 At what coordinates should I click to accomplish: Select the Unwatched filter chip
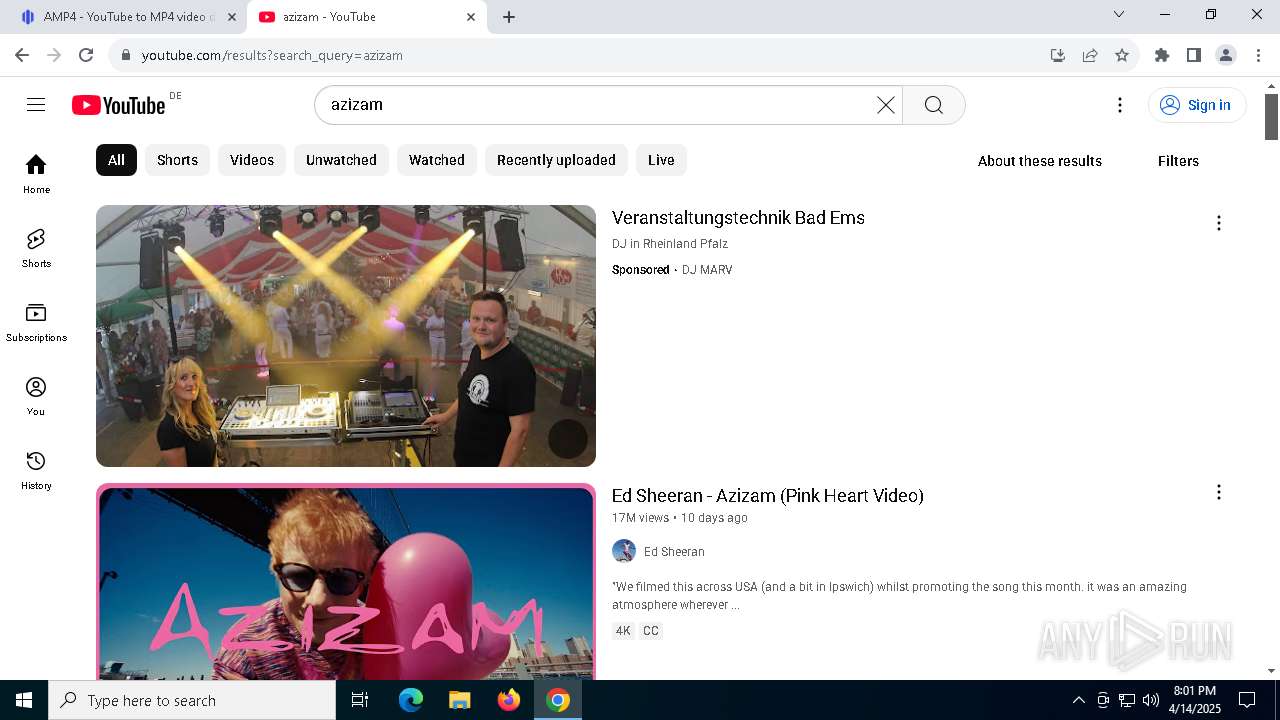(x=341, y=160)
